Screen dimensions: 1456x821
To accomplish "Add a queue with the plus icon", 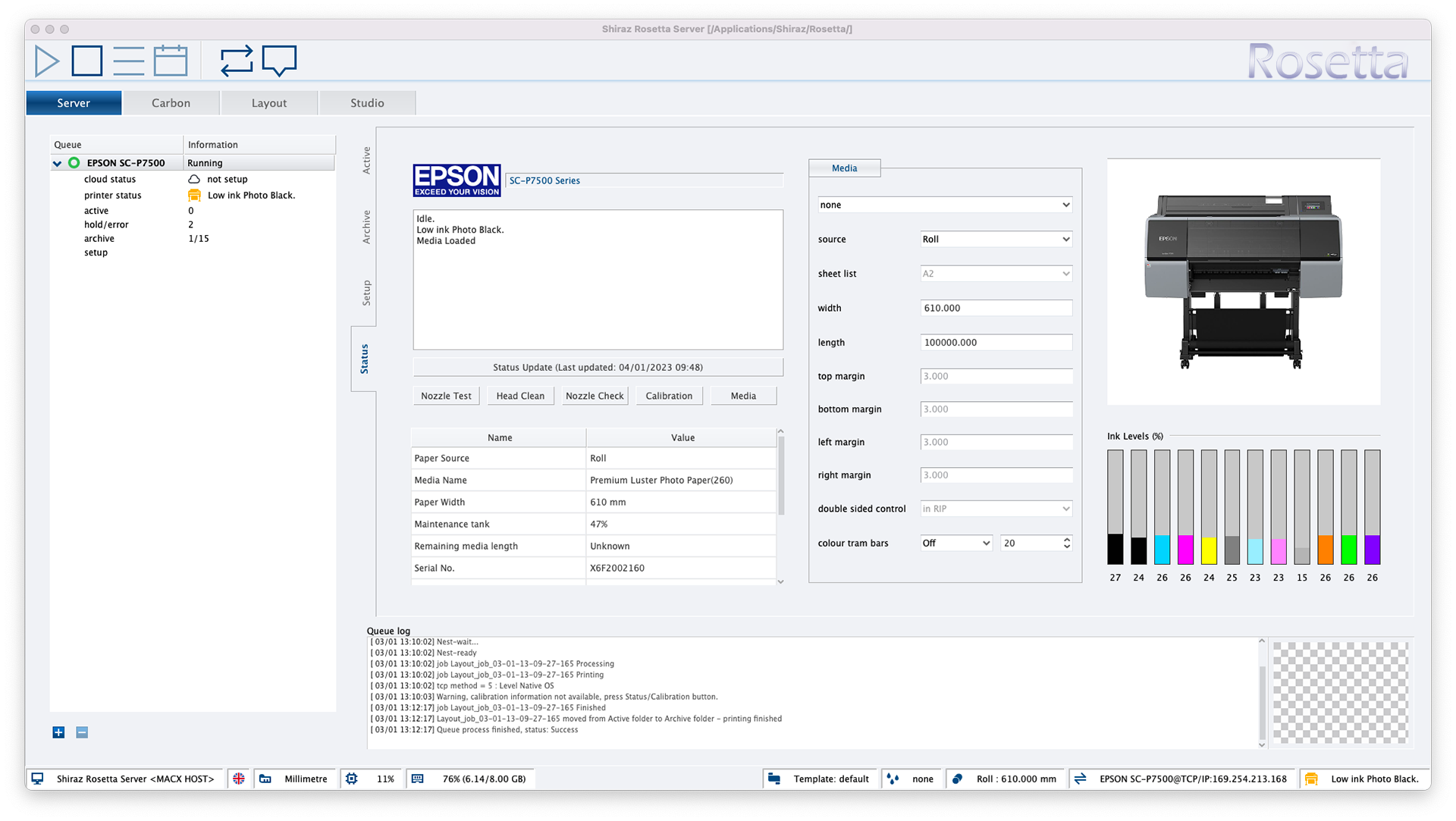I will click(58, 732).
